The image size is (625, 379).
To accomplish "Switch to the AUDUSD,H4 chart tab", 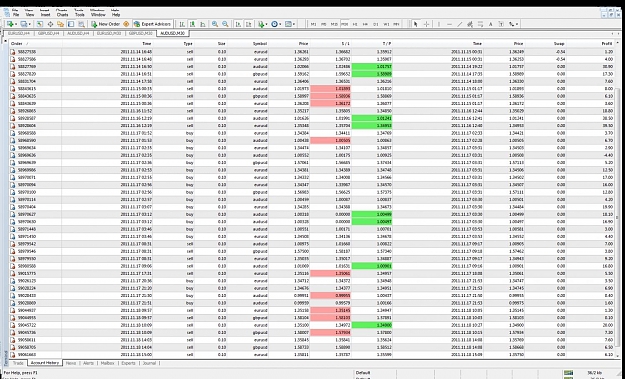I will 78,33.
